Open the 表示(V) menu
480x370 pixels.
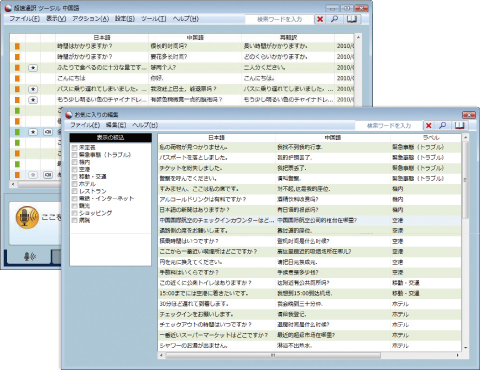click(56, 19)
